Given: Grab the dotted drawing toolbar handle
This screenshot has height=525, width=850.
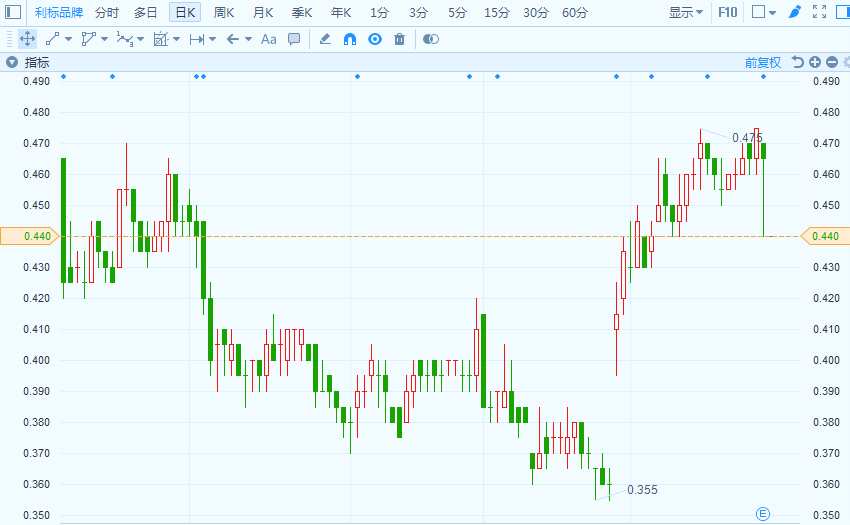Looking at the screenshot, I should point(8,39).
